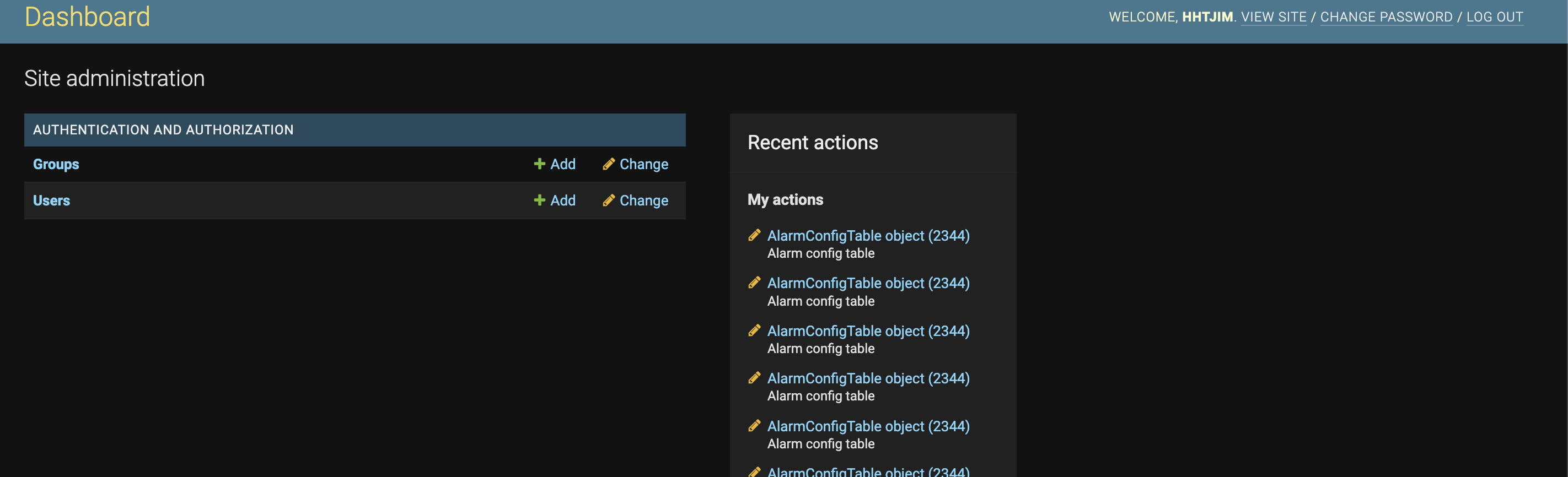Click the Change link in Users row
Image resolution: width=1568 pixels, height=477 pixels.
(643, 201)
